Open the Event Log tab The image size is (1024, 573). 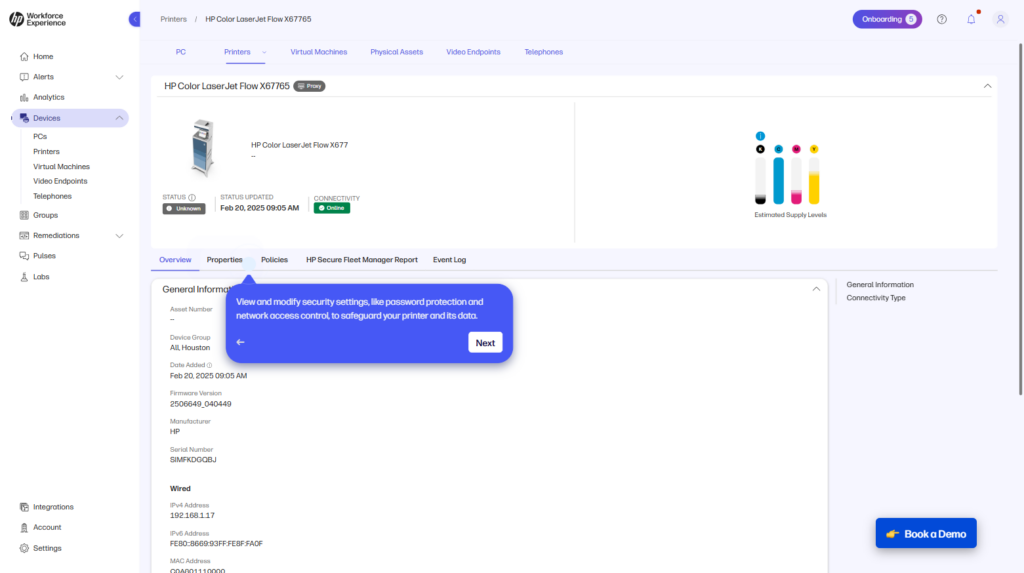(449, 260)
